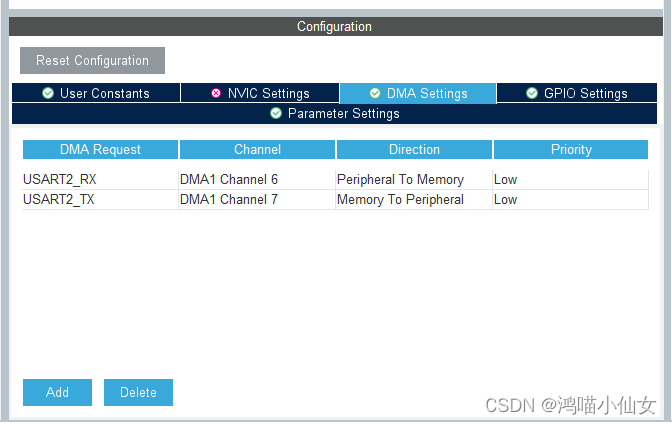Click the DMA1 Channel 6 cell
Screen dimensions: 672x424
[257, 180]
